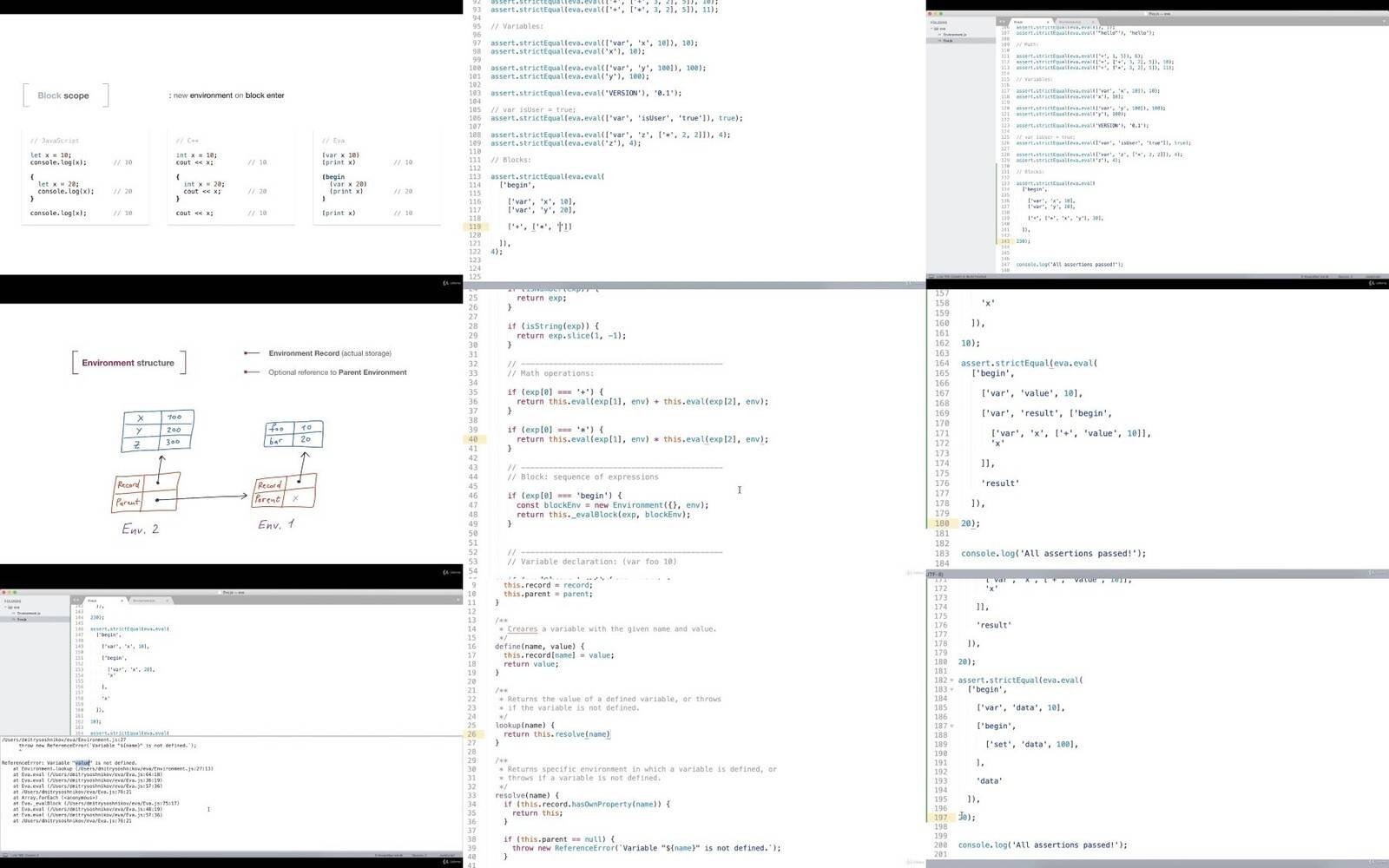Screen dimensions: 1389x868
Task: Click "return this._evalBlock(exp, blockEnv);" line
Action: click(603, 515)
